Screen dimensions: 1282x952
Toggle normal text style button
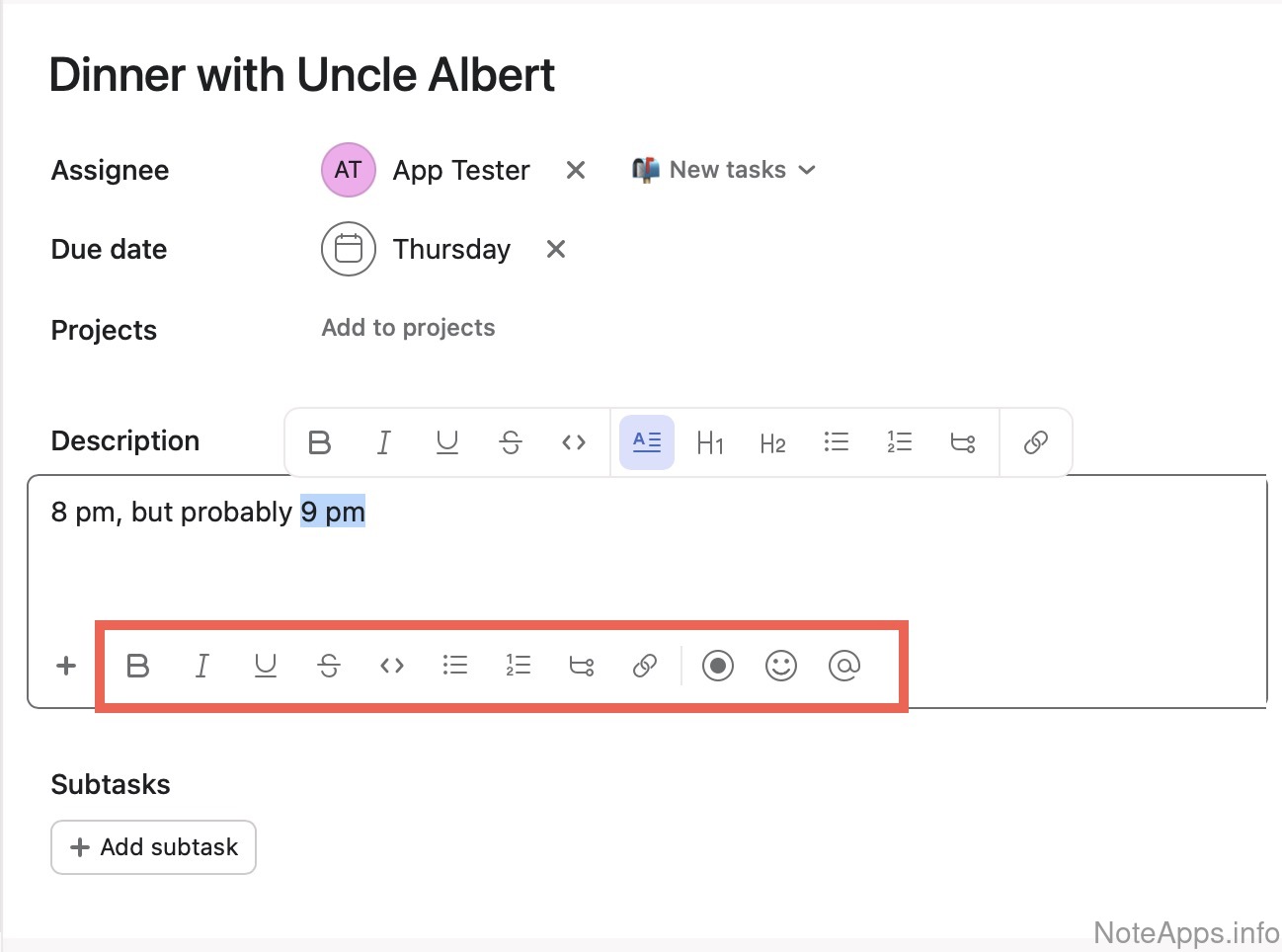[x=646, y=442]
